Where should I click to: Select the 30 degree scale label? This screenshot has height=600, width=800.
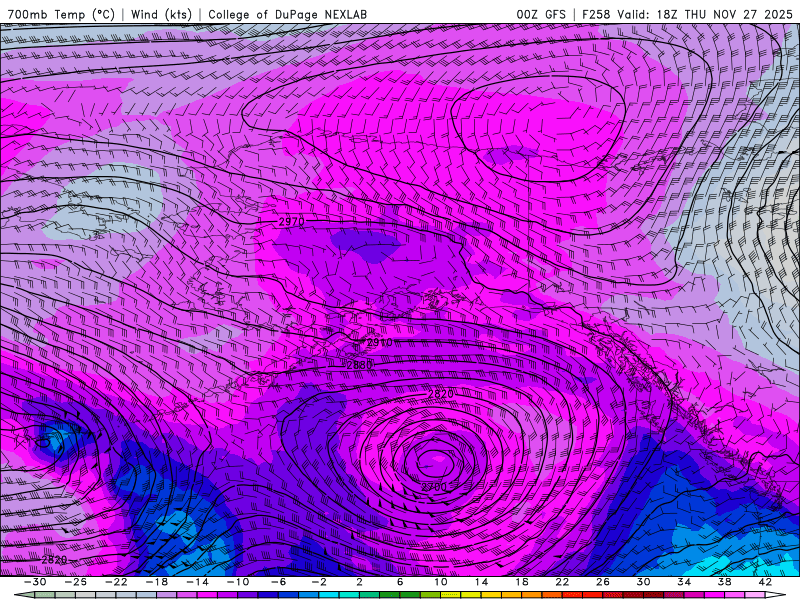[x=643, y=582]
